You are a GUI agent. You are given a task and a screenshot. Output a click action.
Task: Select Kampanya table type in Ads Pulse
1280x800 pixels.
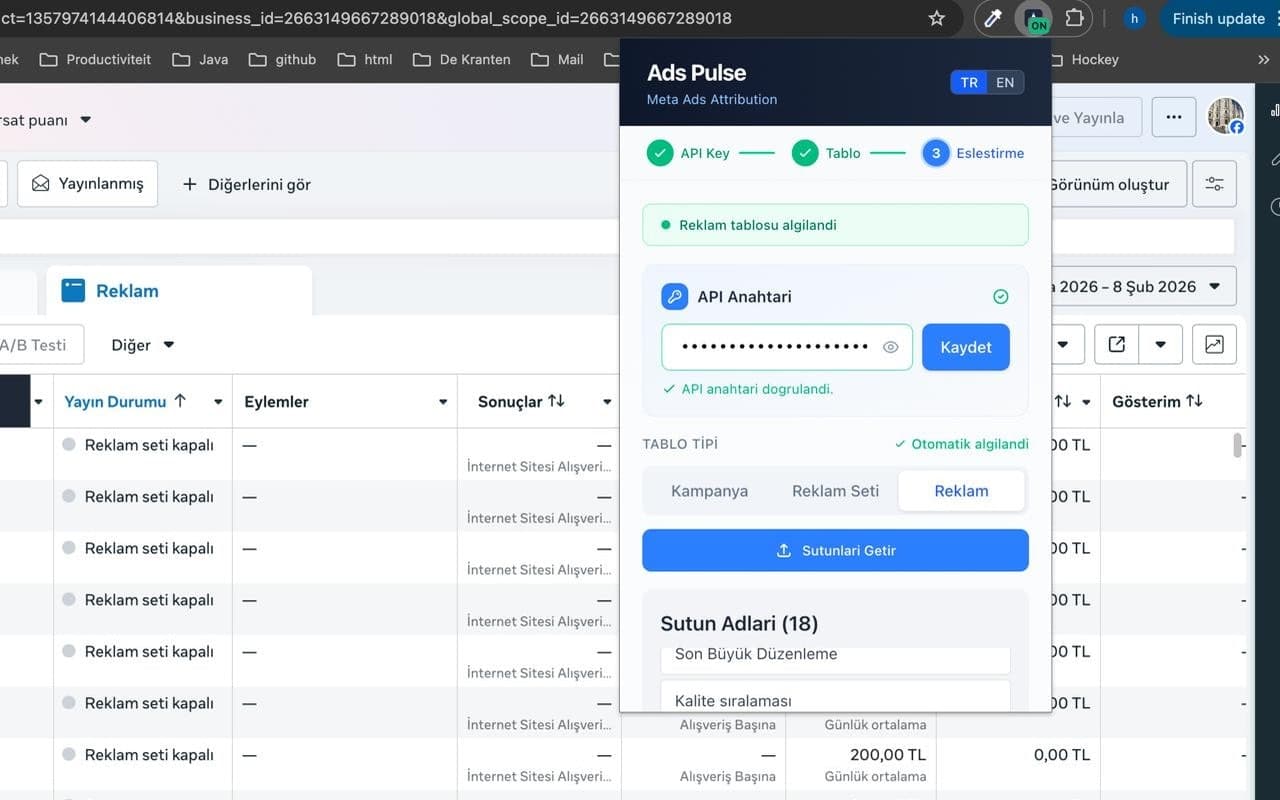pos(709,491)
